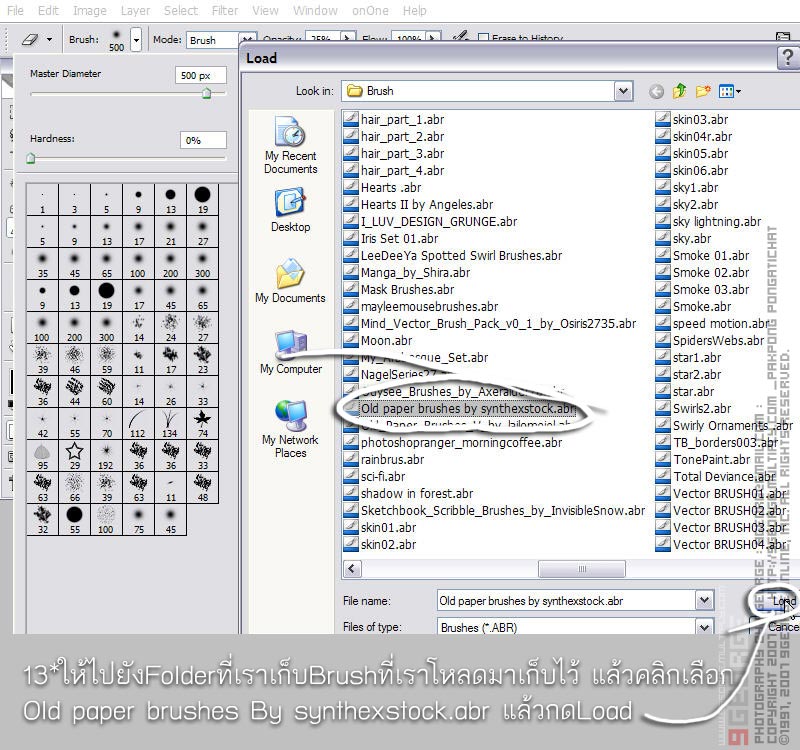Go up one folder level
This screenshot has width=800, height=750.
679,91
